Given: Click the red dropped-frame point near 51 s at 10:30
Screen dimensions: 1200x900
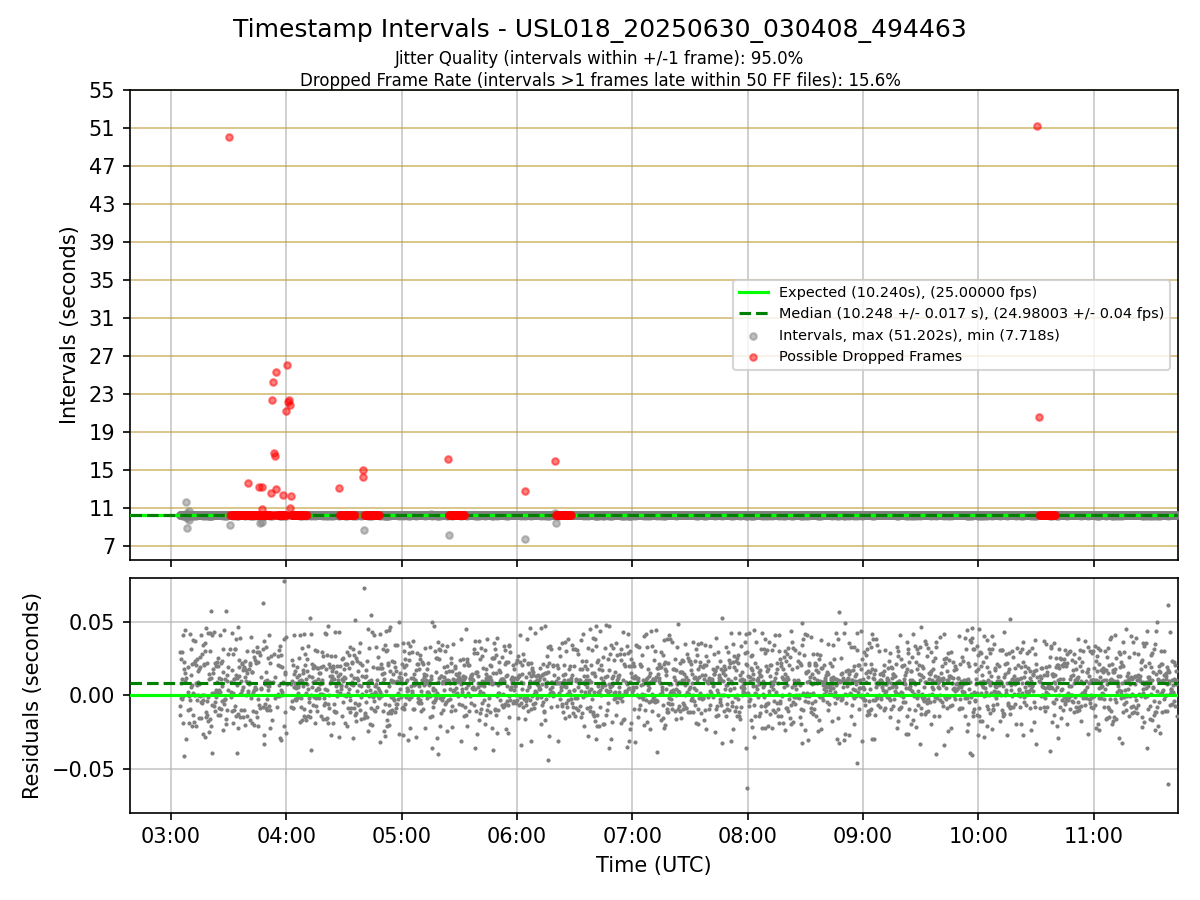Looking at the screenshot, I should point(1037,126).
